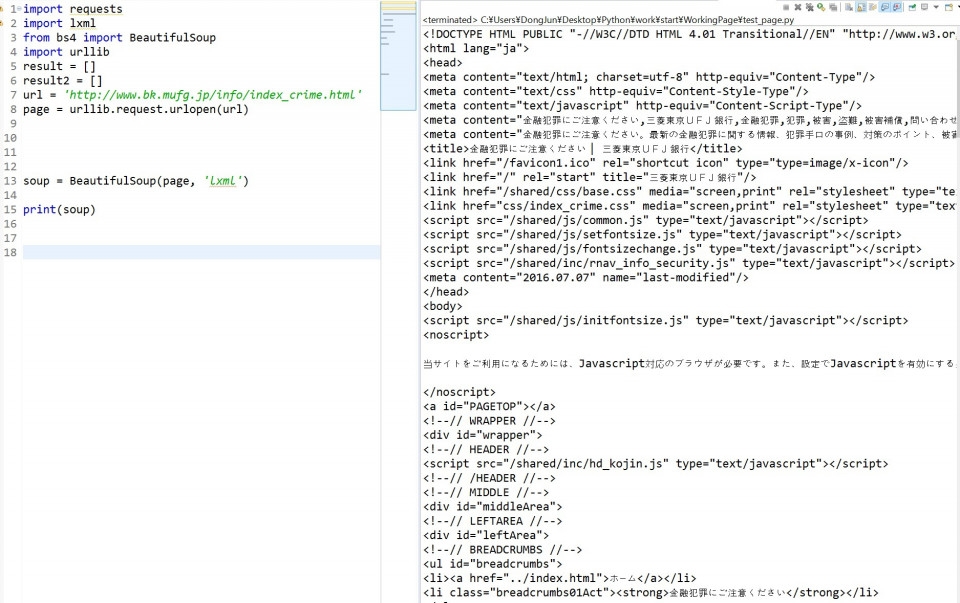
Task: Click the '<head>' console output line
Action: [x=443, y=63]
